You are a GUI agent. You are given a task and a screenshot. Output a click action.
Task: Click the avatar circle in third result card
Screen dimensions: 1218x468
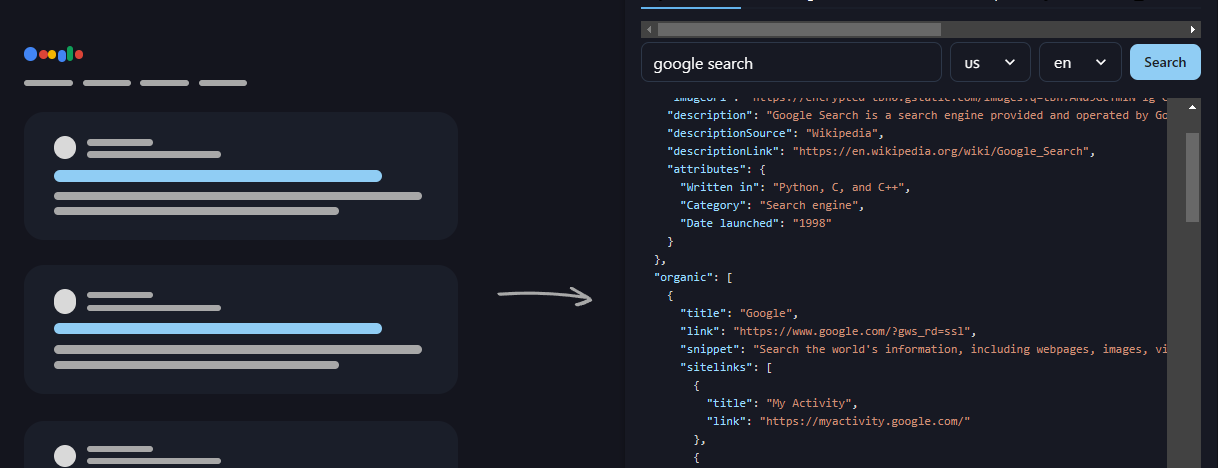[65, 455]
